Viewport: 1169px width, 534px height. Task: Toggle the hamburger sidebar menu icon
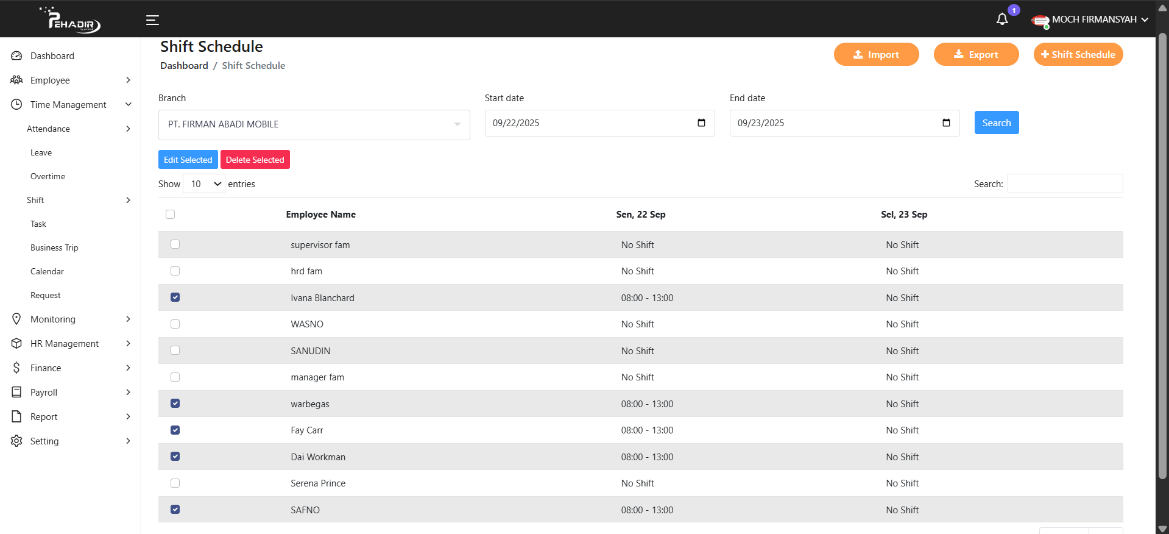(152, 20)
